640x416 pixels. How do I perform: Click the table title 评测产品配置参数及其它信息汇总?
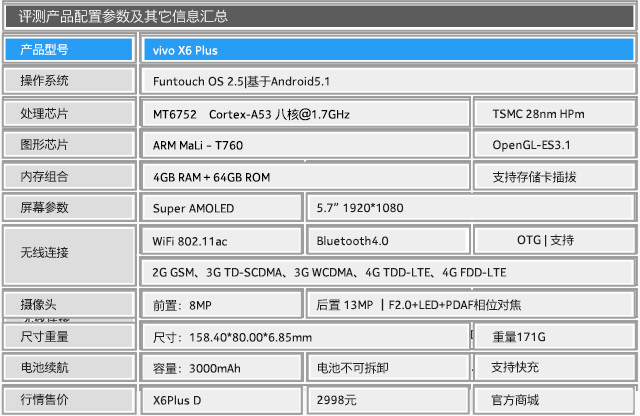pos(123,16)
